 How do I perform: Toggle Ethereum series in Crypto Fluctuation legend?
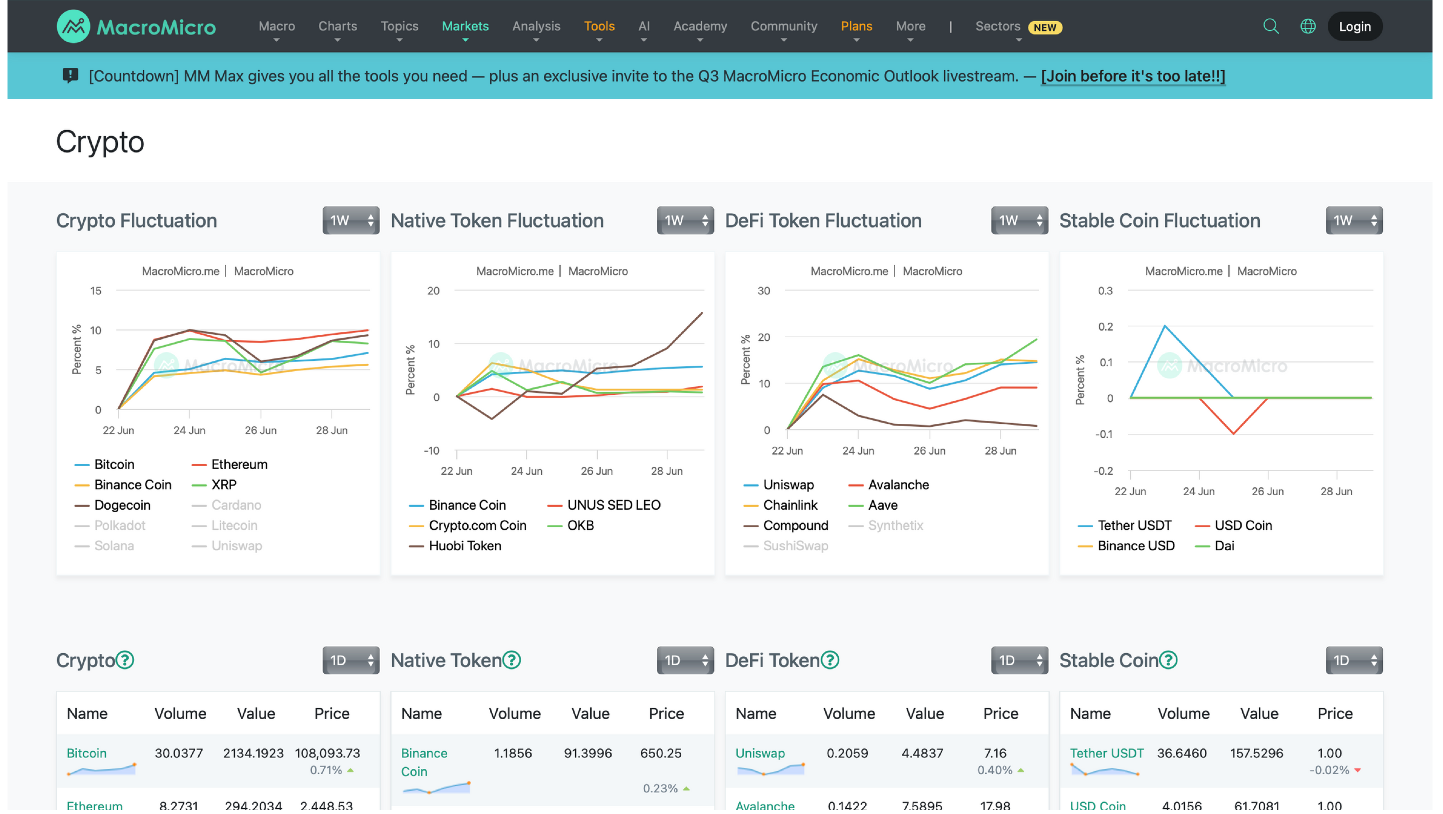[x=229, y=464]
